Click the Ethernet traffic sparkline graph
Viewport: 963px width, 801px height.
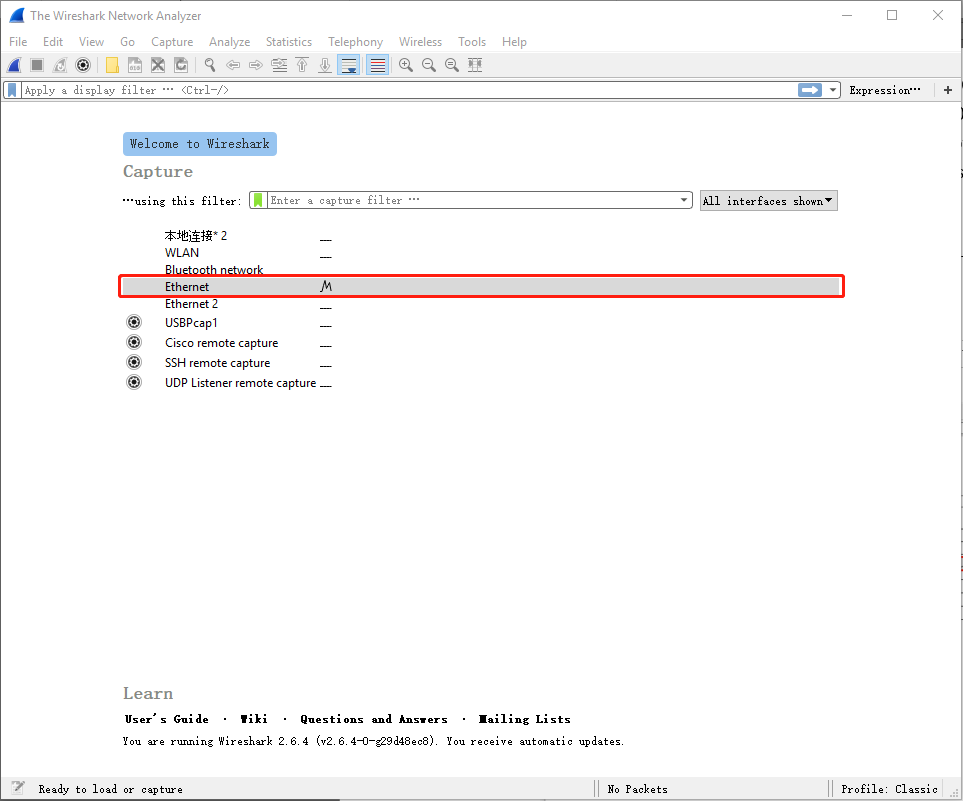click(x=326, y=286)
